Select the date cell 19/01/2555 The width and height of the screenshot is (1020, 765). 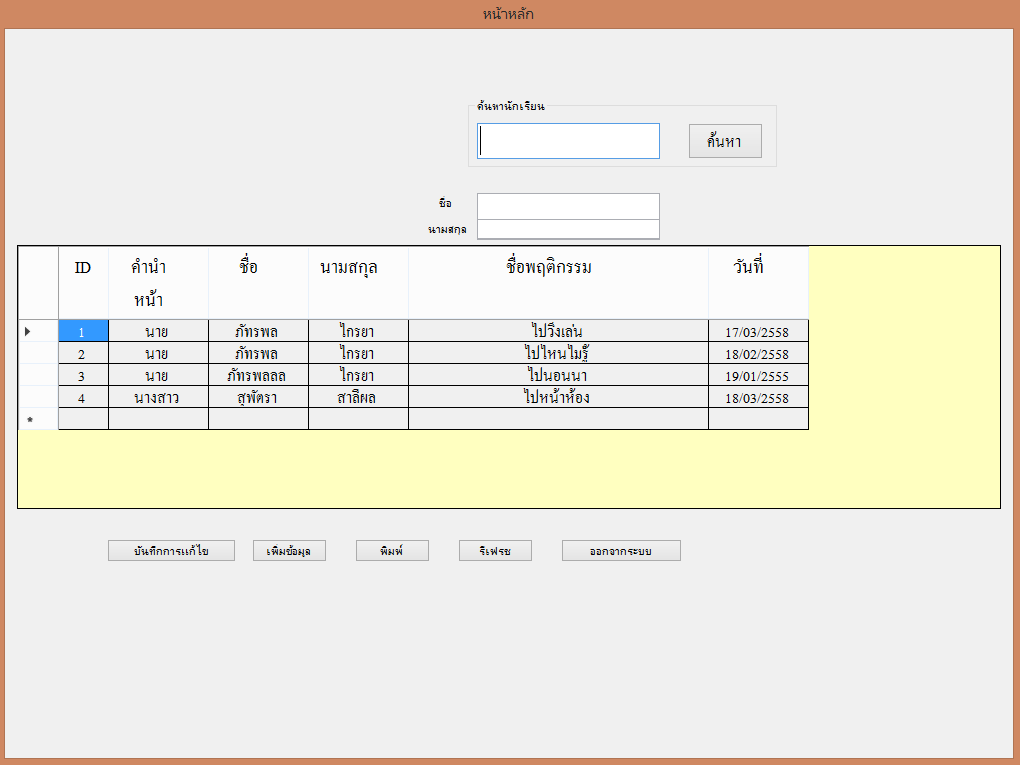tap(758, 375)
